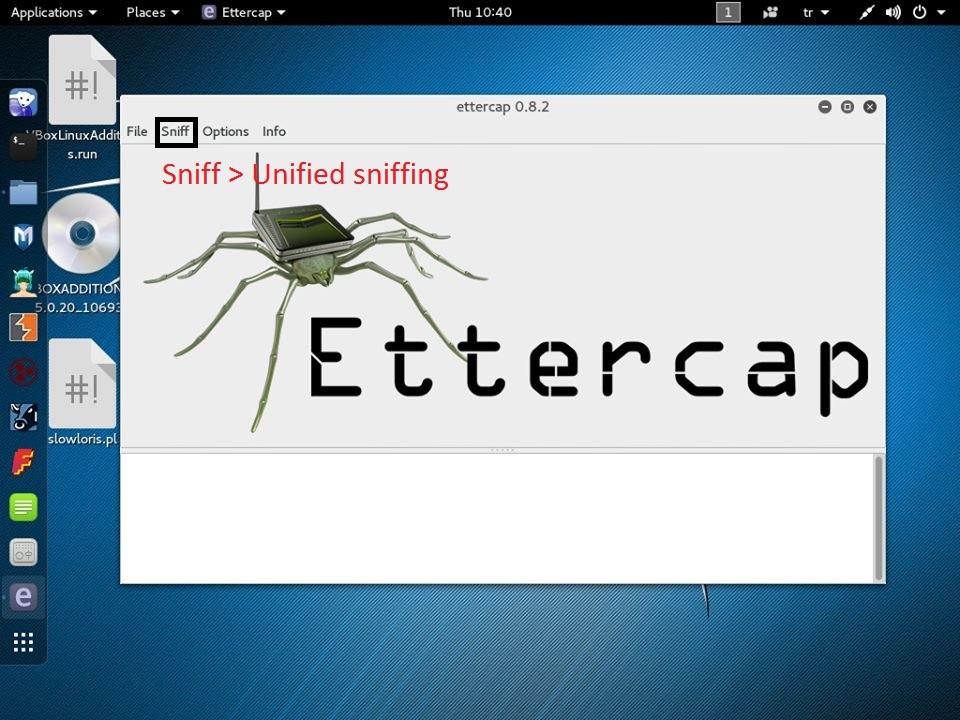
Task: Launch Faraday red F icon from the dock
Action: tap(23, 462)
